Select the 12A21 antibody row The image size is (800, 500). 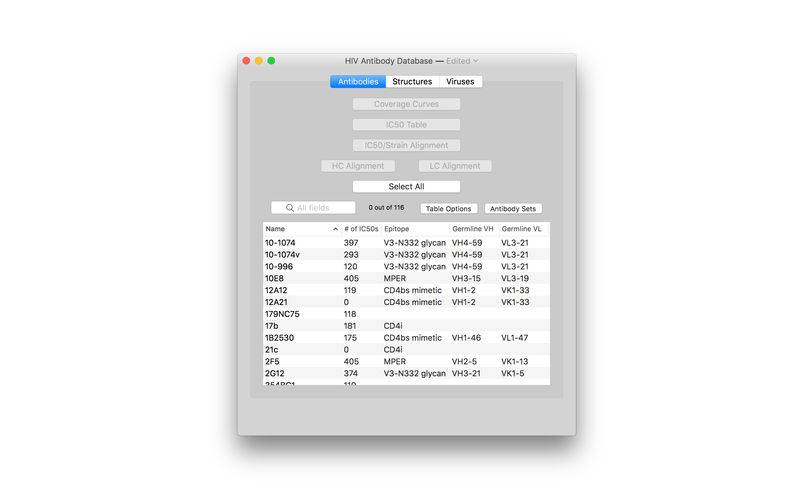(x=406, y=302)
